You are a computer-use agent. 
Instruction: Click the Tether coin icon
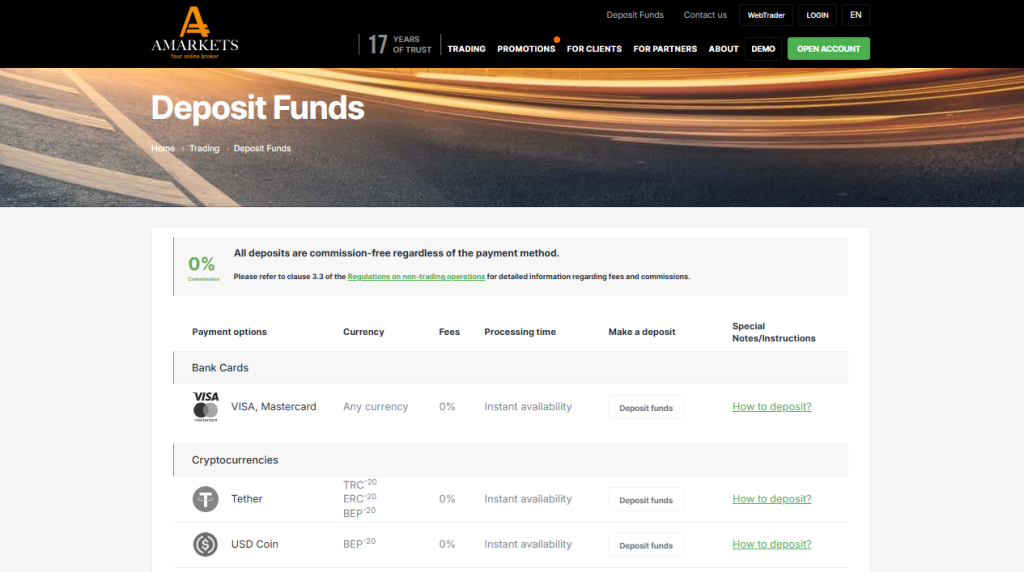click(205, 500)
